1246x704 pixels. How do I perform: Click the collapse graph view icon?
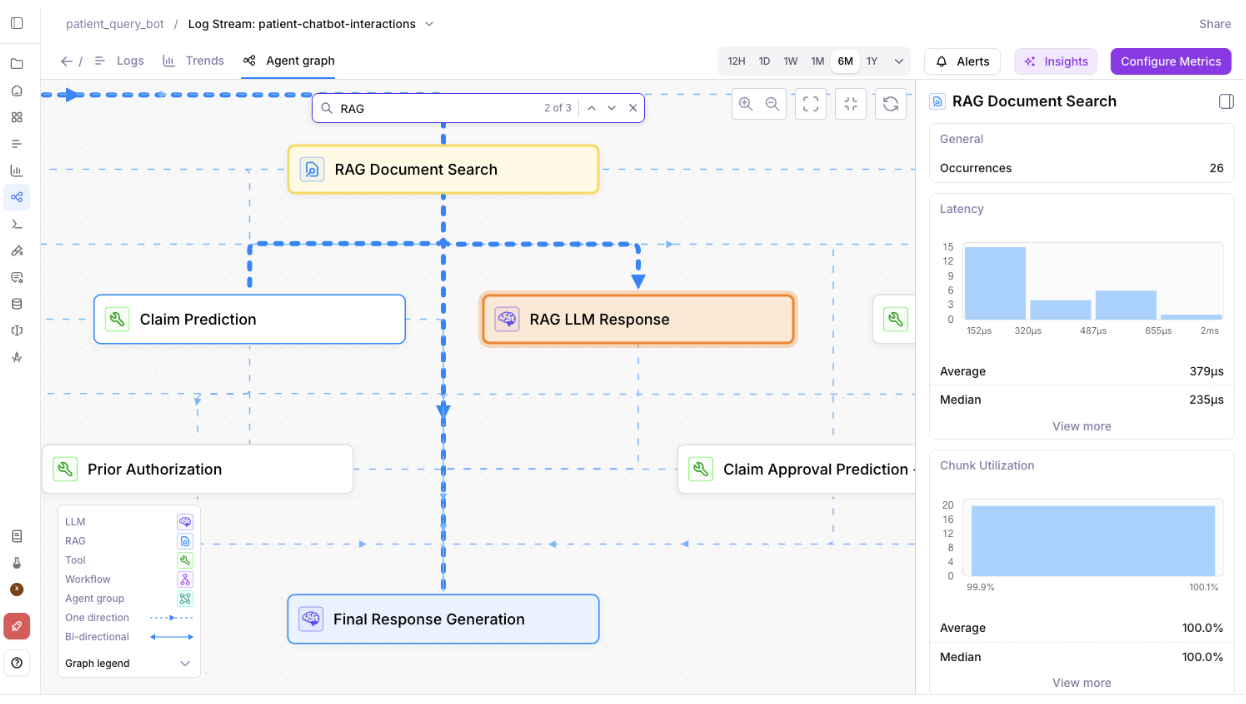coord(851,103)
